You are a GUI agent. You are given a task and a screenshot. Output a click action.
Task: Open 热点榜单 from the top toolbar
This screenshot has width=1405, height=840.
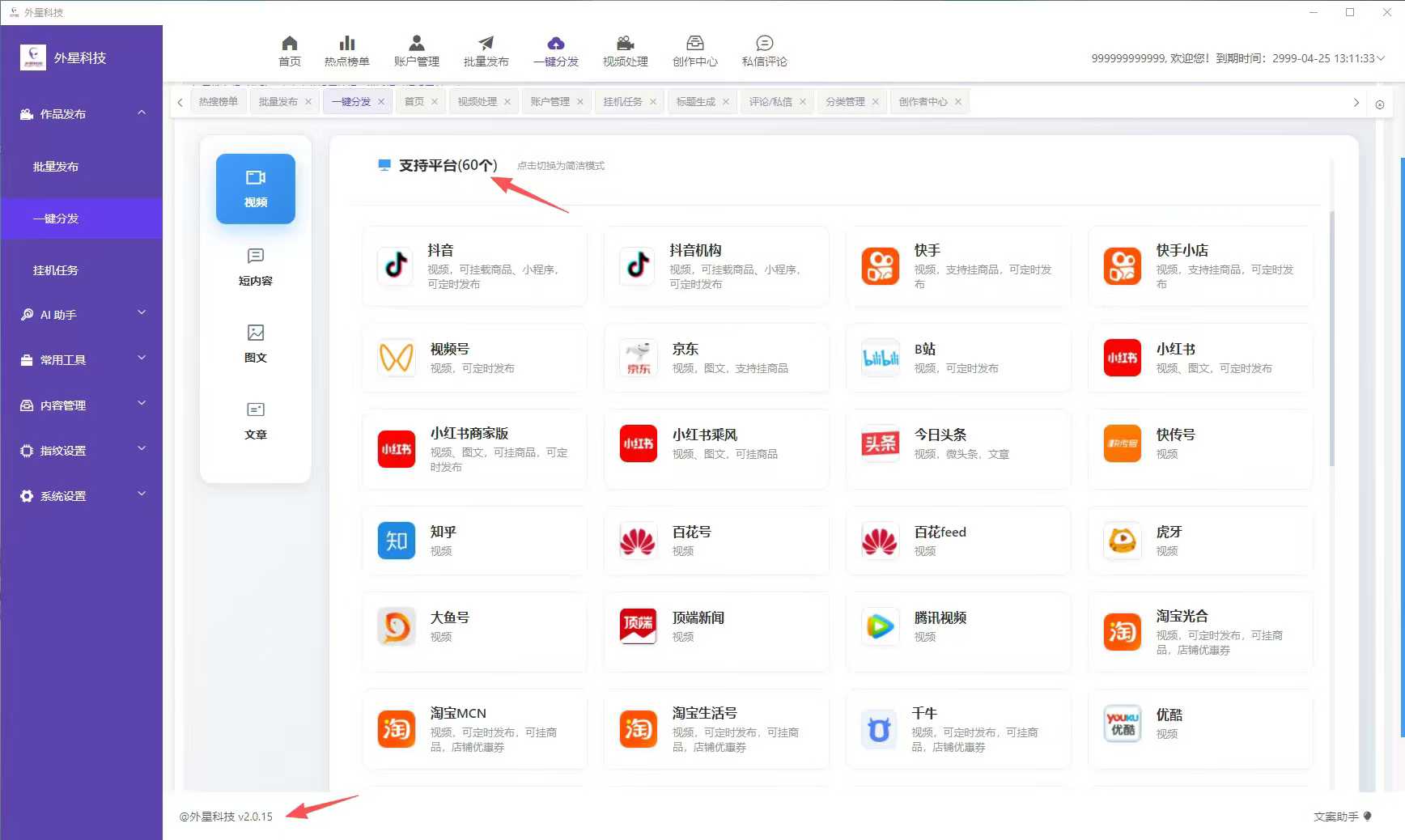click(346, 50)
